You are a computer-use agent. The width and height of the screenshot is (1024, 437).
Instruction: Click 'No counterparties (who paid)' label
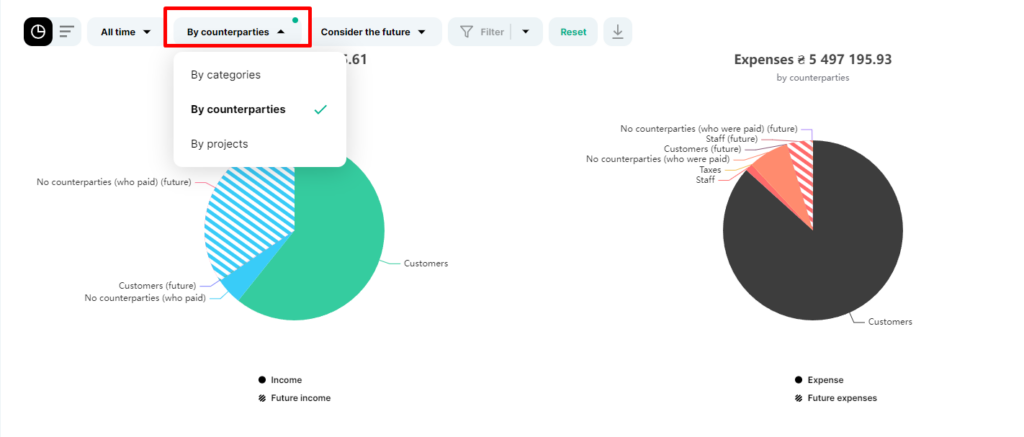coord(145,298)
